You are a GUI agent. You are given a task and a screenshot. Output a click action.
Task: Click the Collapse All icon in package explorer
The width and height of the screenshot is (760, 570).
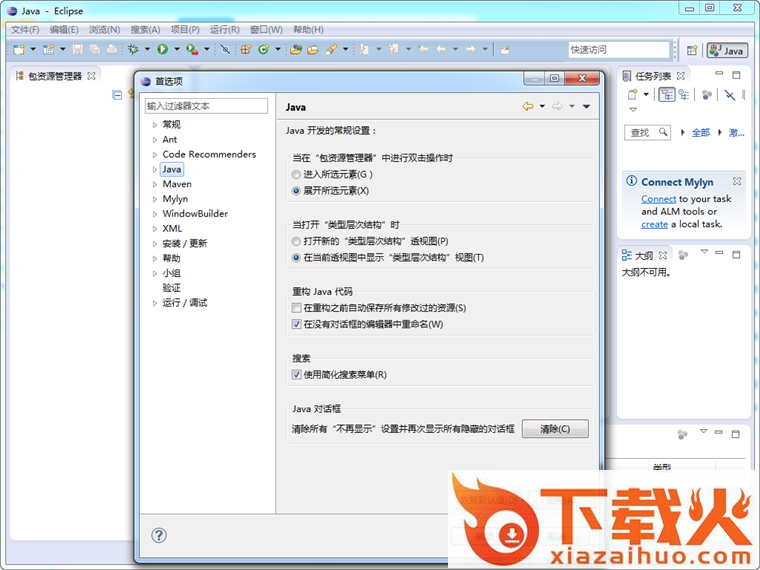[117, 95]
